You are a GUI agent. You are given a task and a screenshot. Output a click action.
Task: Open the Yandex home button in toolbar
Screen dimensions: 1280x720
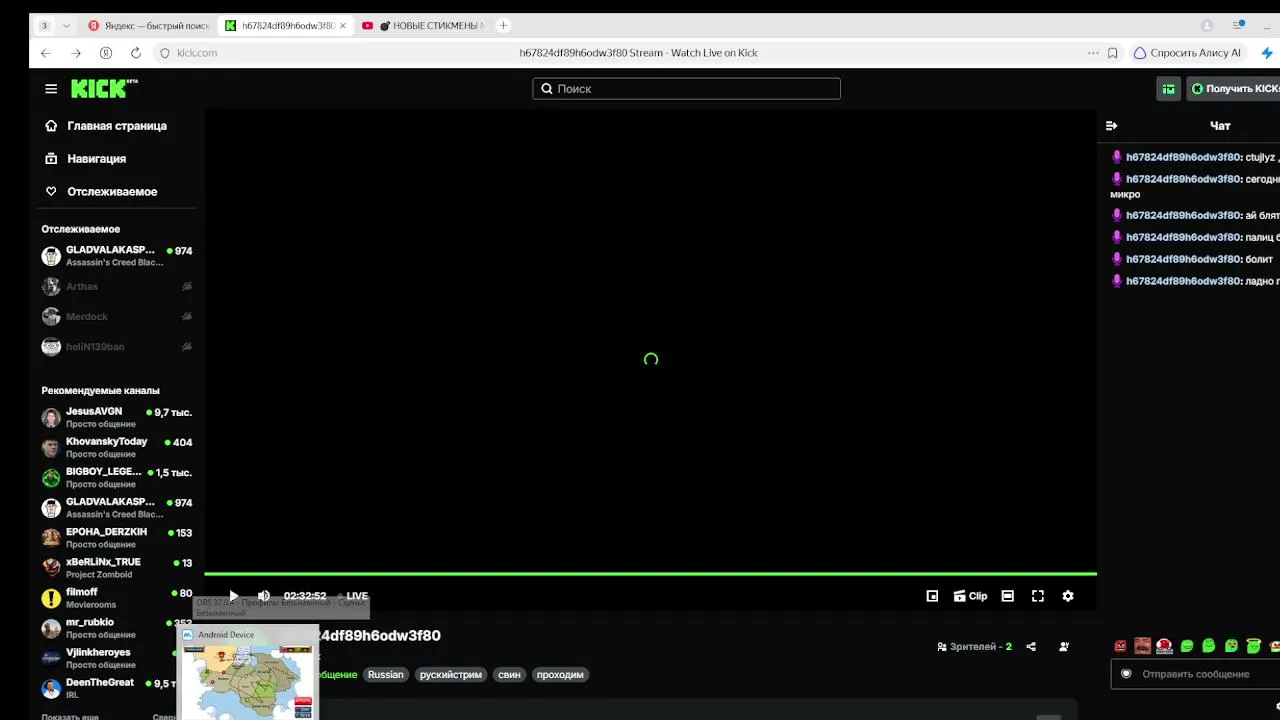pyautogui.click(x=106, y=53)
